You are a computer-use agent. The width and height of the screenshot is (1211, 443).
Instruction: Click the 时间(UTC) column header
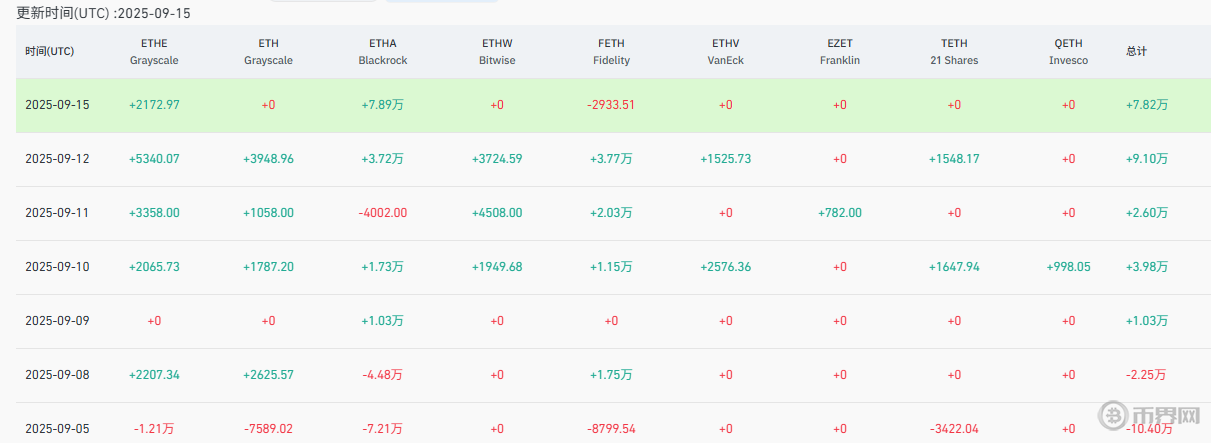50,52
